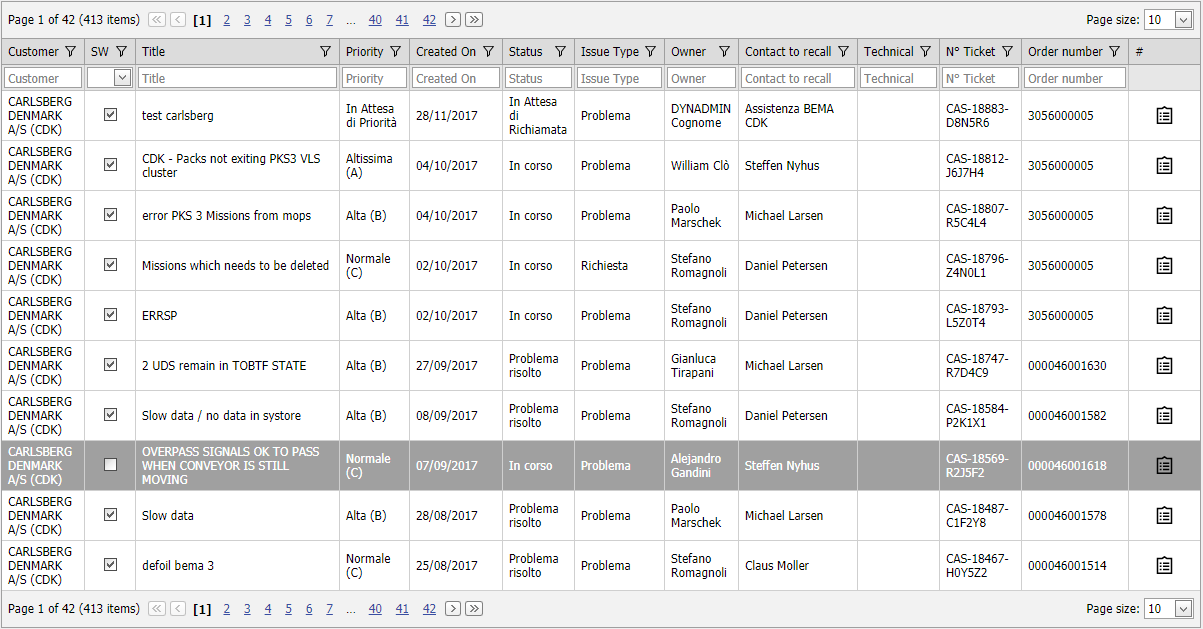The height and width of the screenshot is (629, 1203).
Task: Sort by Created On column header
Action: pyautogui.click(x=446, y=52)
